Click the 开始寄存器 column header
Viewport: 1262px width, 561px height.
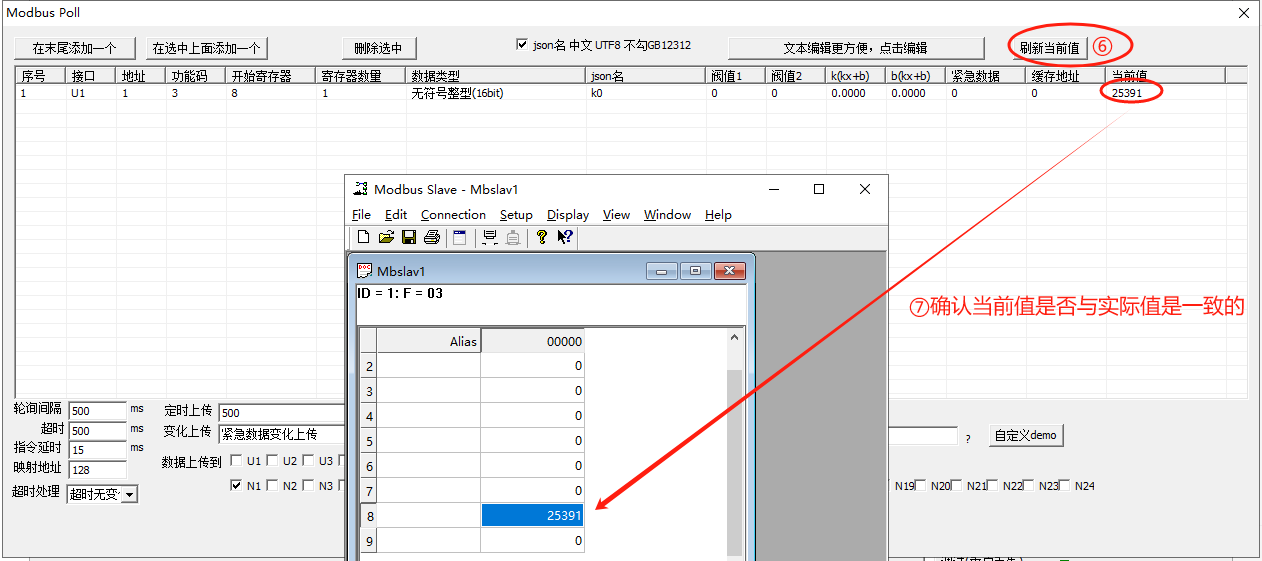tap(271, 75)
